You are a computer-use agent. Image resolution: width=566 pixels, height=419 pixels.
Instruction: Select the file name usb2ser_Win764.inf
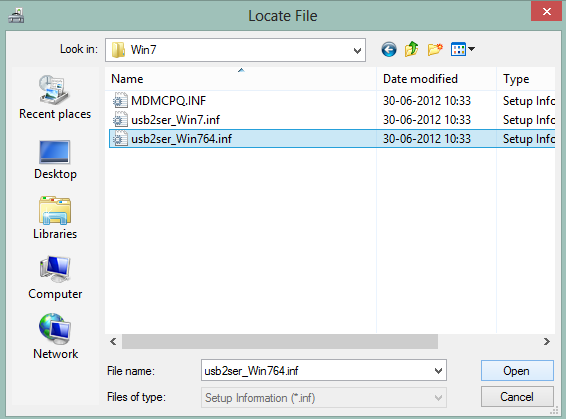pyautogui.click(x=181, y=139)
